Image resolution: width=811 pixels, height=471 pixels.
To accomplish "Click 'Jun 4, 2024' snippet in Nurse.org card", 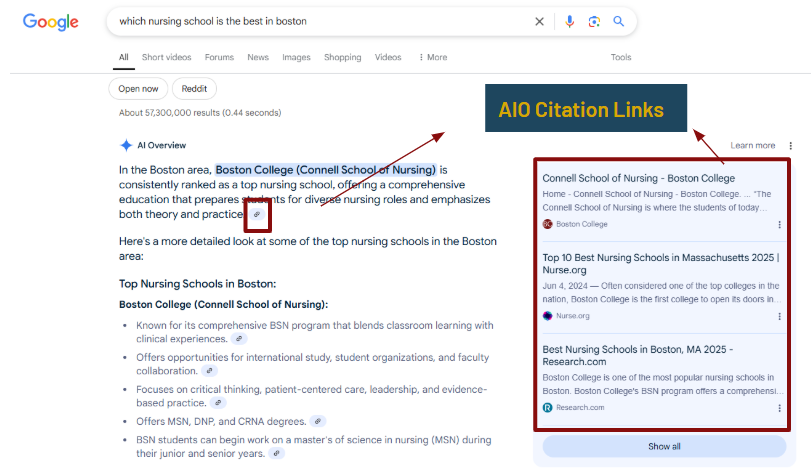I will pyautogui.click(x=565, y=286).
